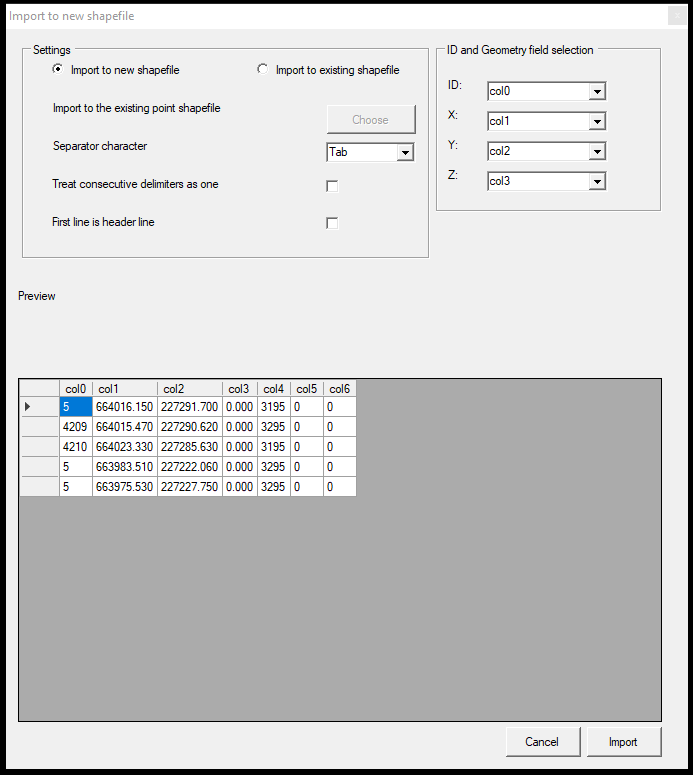Open the ID field dropdown showing col0
Screen dimensions: 693x775
pos(546,91)
